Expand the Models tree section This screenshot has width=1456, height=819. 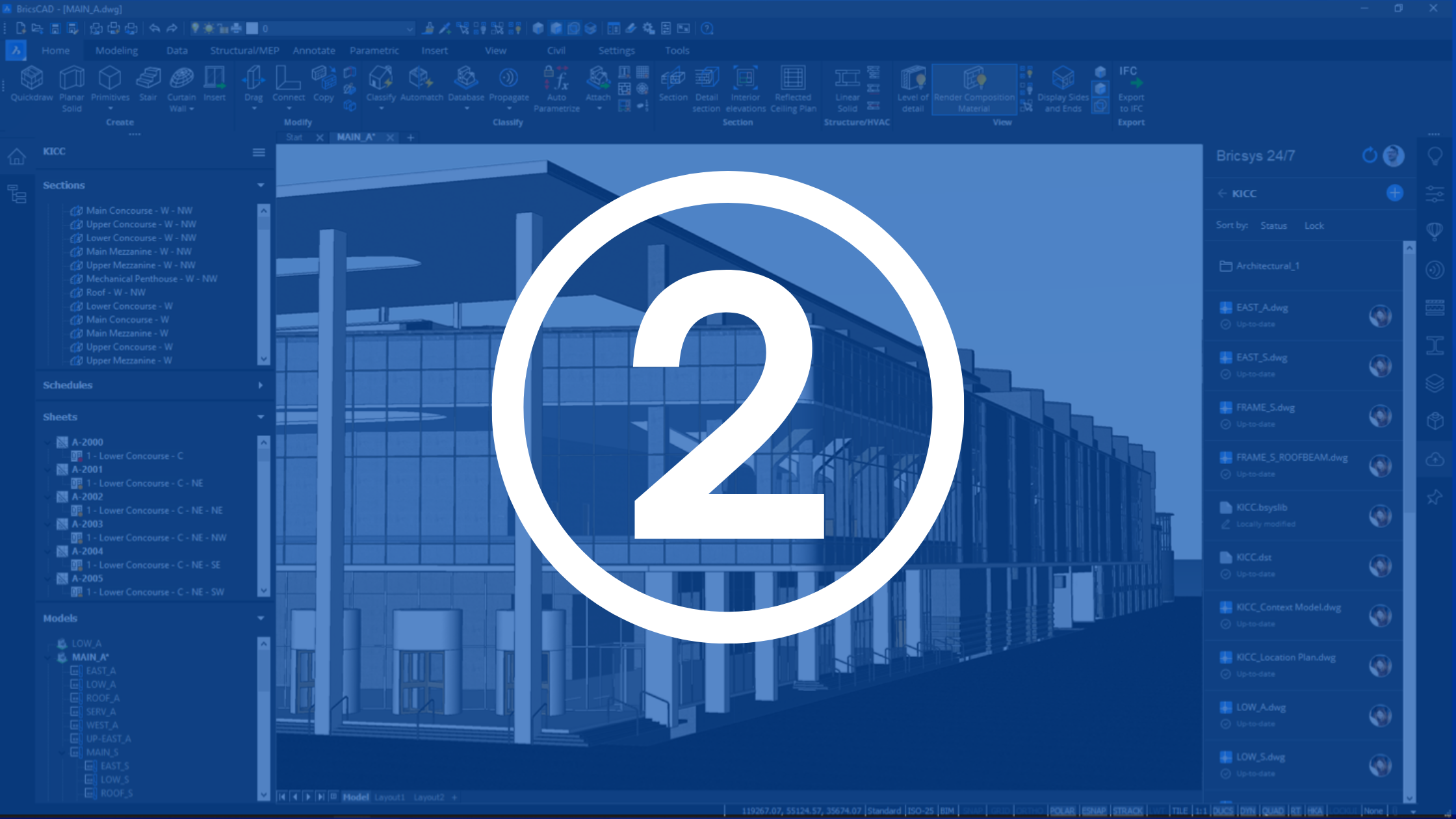coord(262,618)
